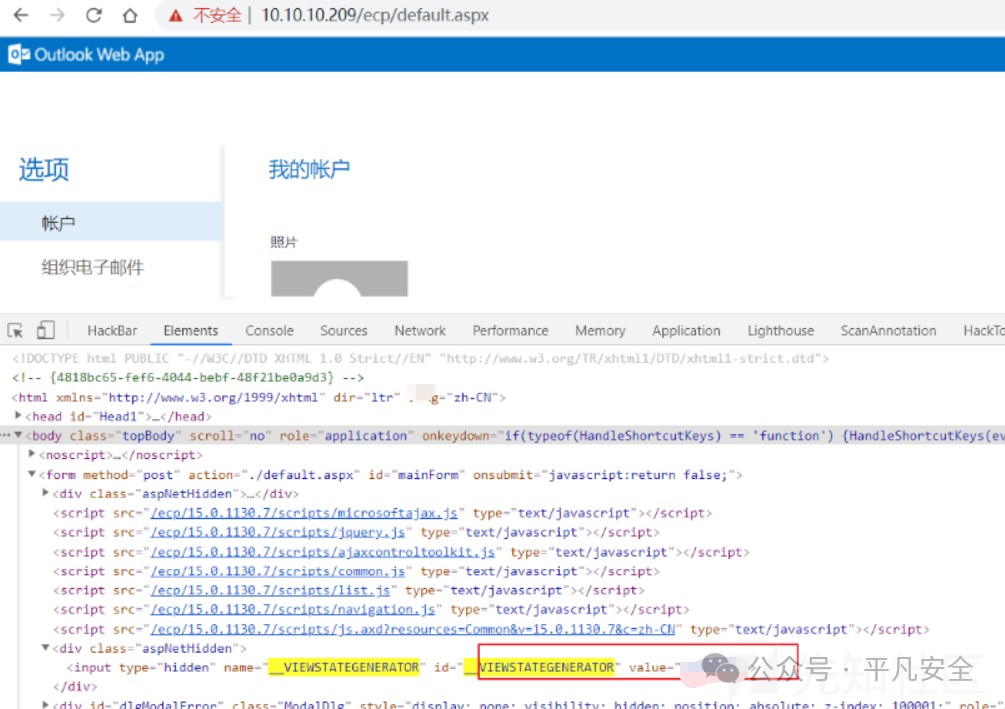Screen dimensions: 1005x709
Task: Go back using the browser back arrow
Action: coord(21,15)
